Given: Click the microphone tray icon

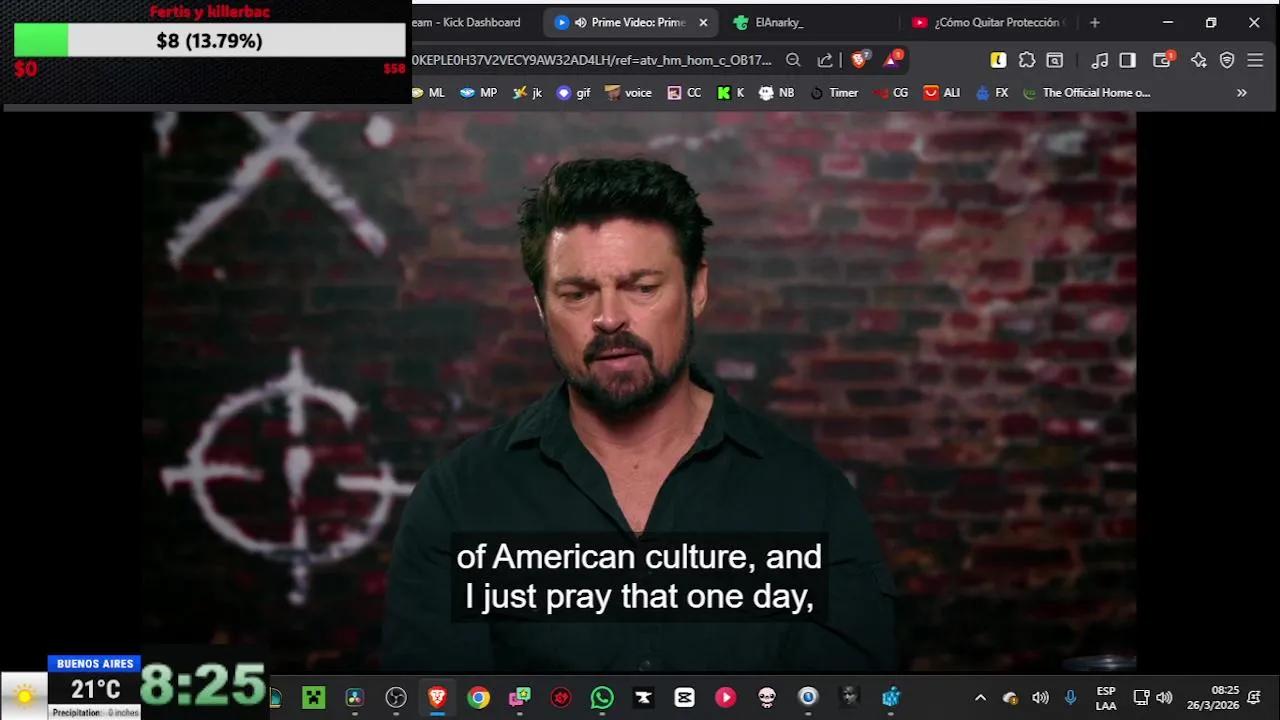Looking at the screenshot, I should [1070, 698].
